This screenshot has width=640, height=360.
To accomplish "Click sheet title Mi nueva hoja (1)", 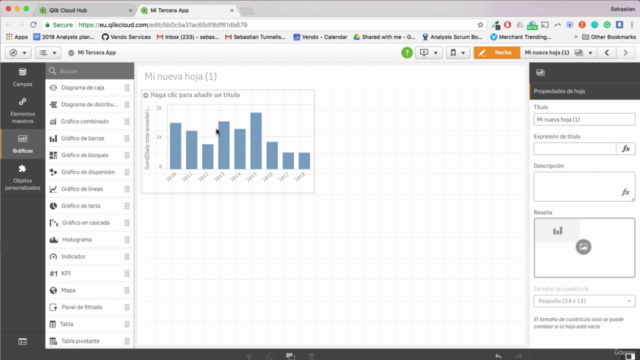I will [x=180, y=76].
